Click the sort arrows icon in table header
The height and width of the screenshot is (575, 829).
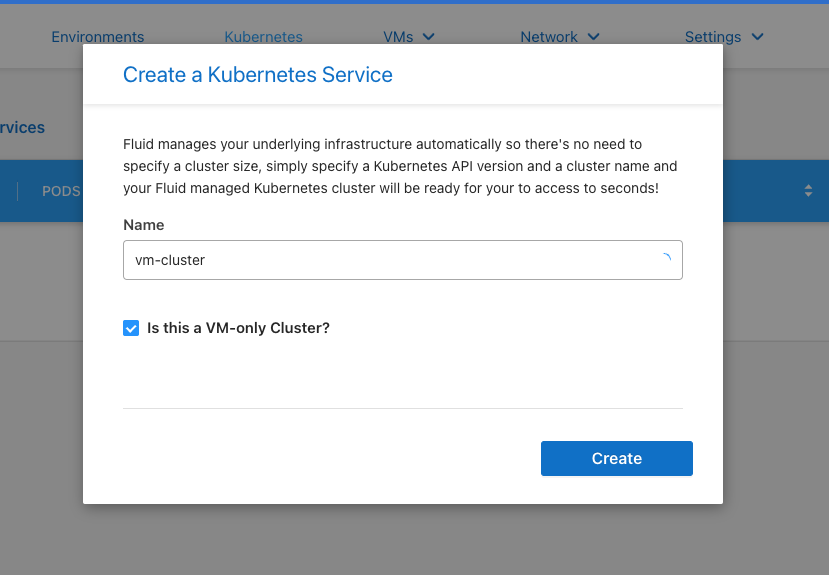[808, 191]
